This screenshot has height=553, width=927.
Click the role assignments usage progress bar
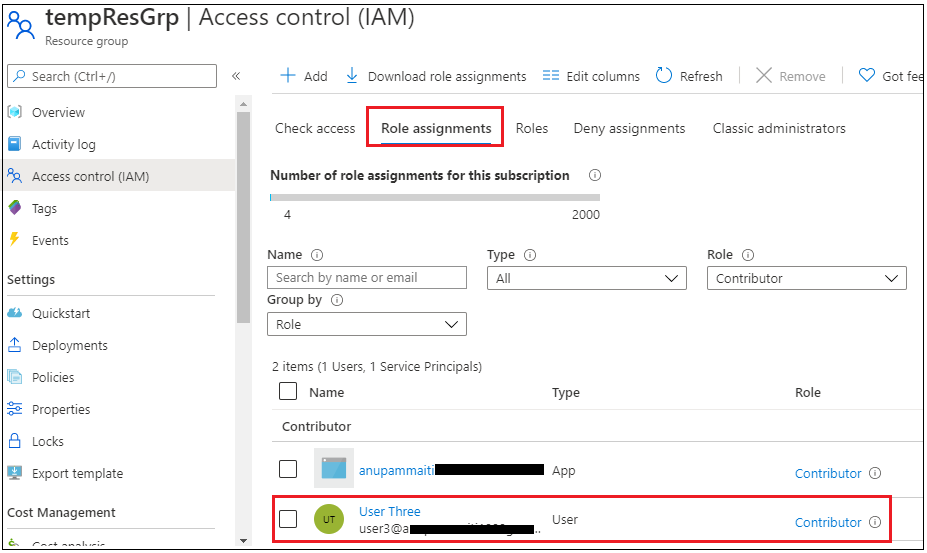click(x=435, y=197)
